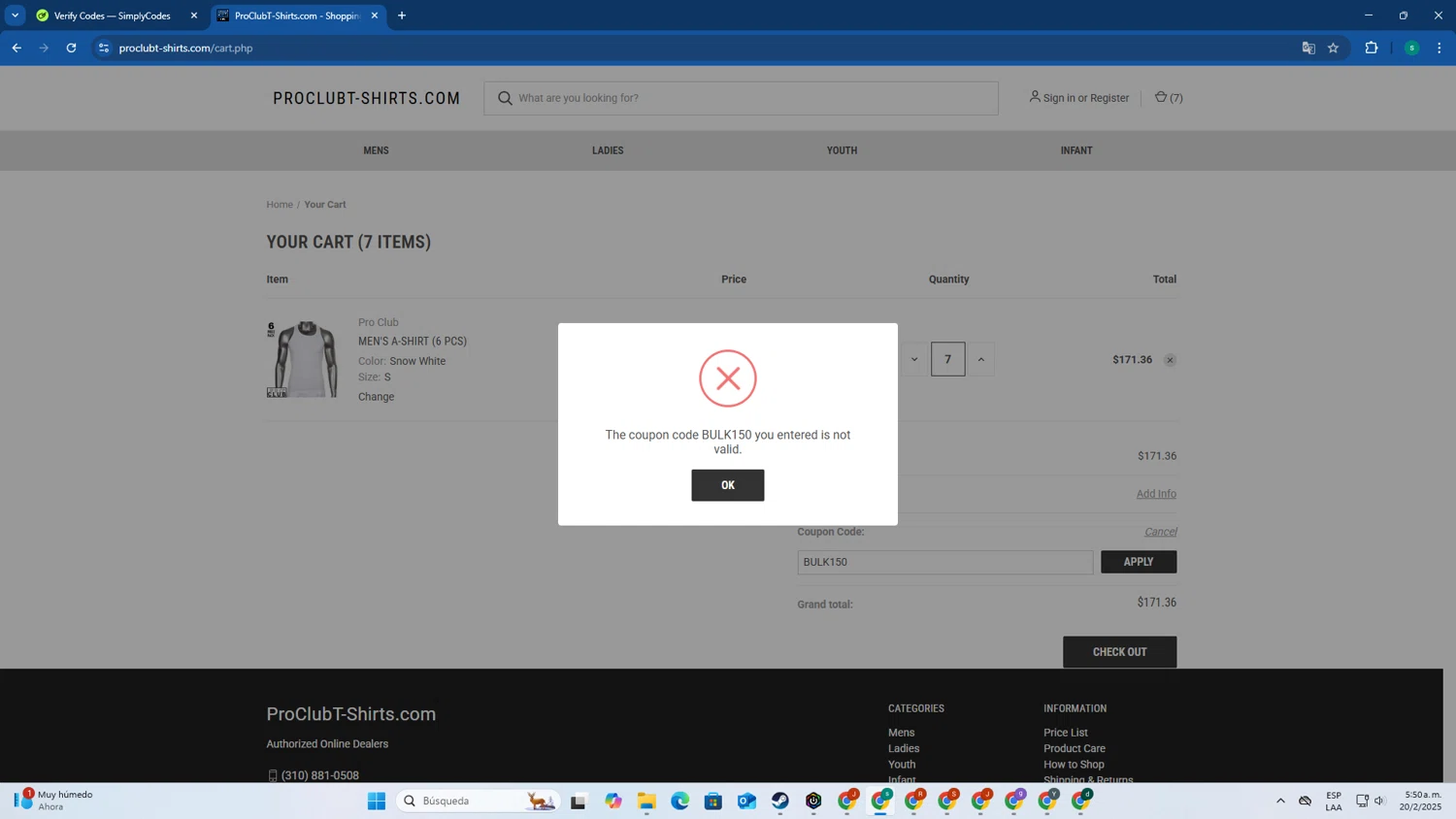The height and width of the screenshot is (819, 1456).
Task: Click the site information icon in address bar
Action: tap(104, 48)
